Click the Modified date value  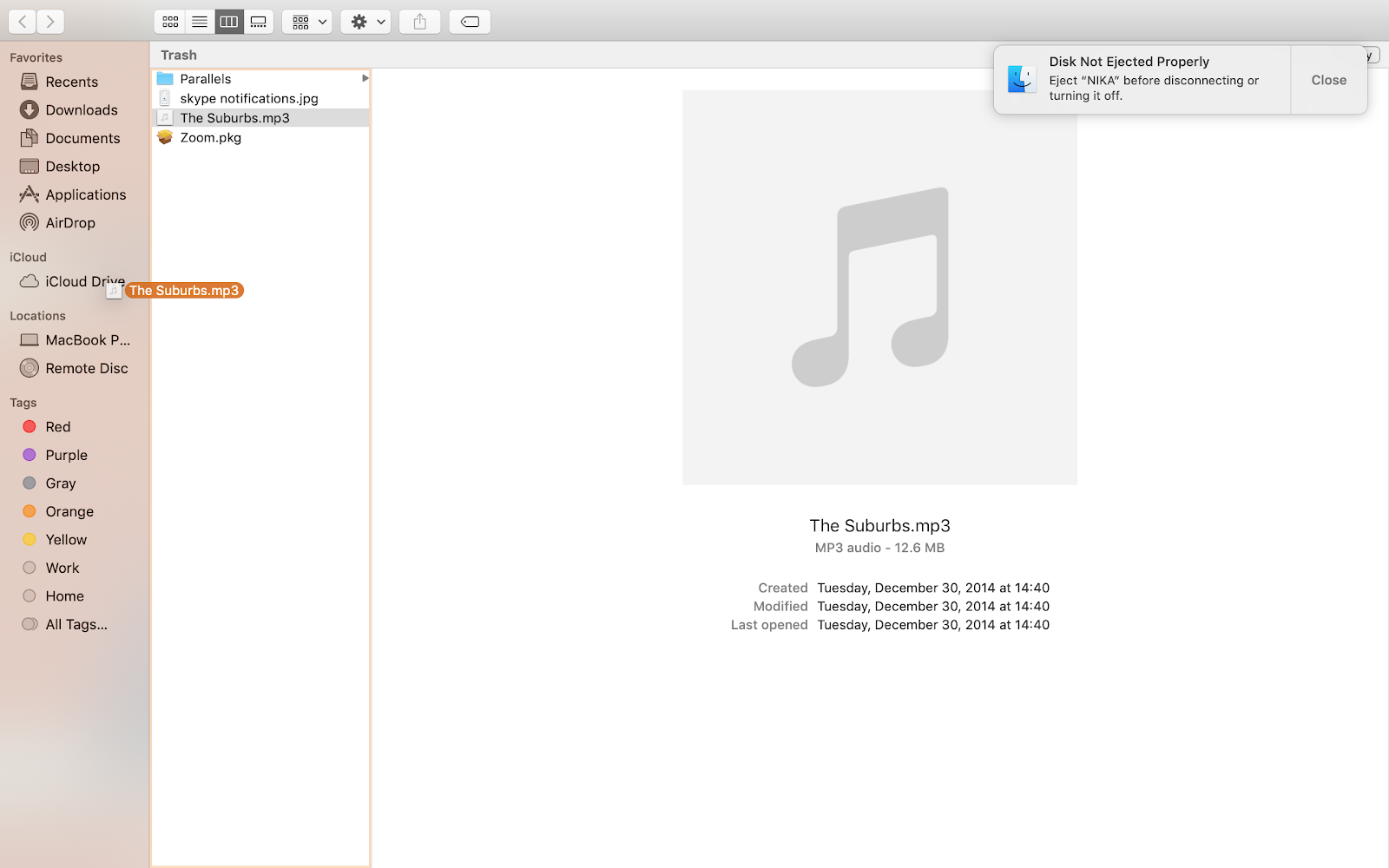[933, 606]
